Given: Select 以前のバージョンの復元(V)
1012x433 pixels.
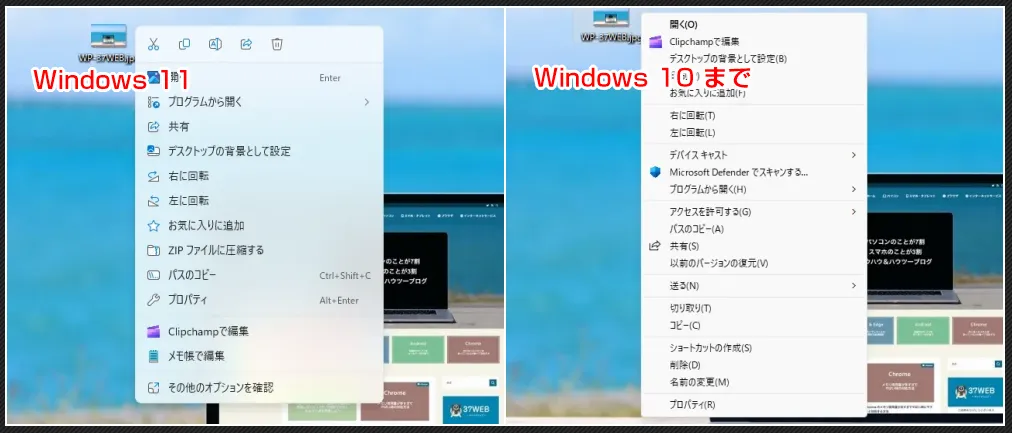Looking at the screenshot, I should (718, 263).
